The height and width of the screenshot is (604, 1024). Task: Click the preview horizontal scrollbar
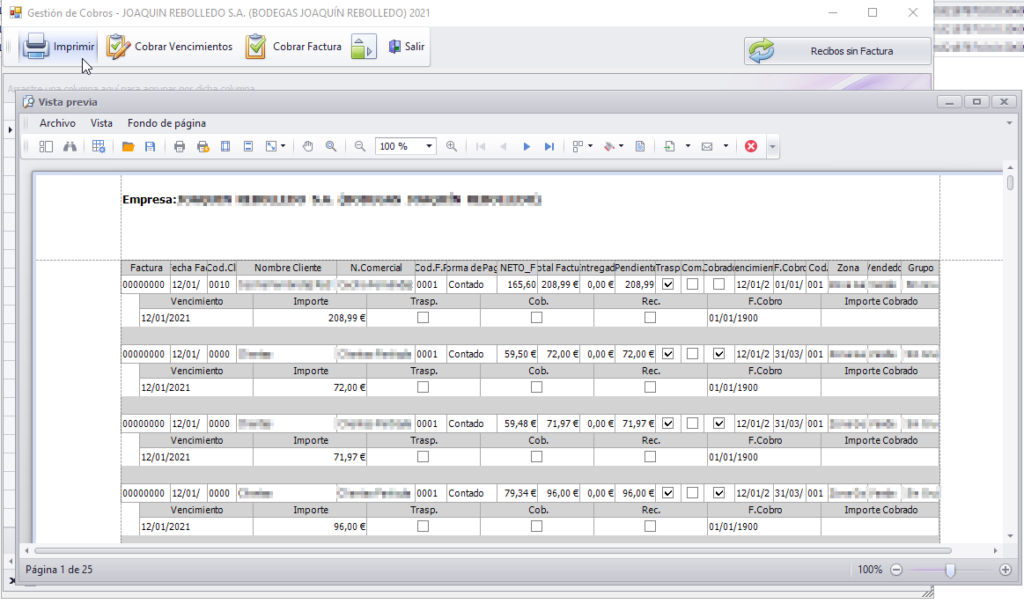492,550
